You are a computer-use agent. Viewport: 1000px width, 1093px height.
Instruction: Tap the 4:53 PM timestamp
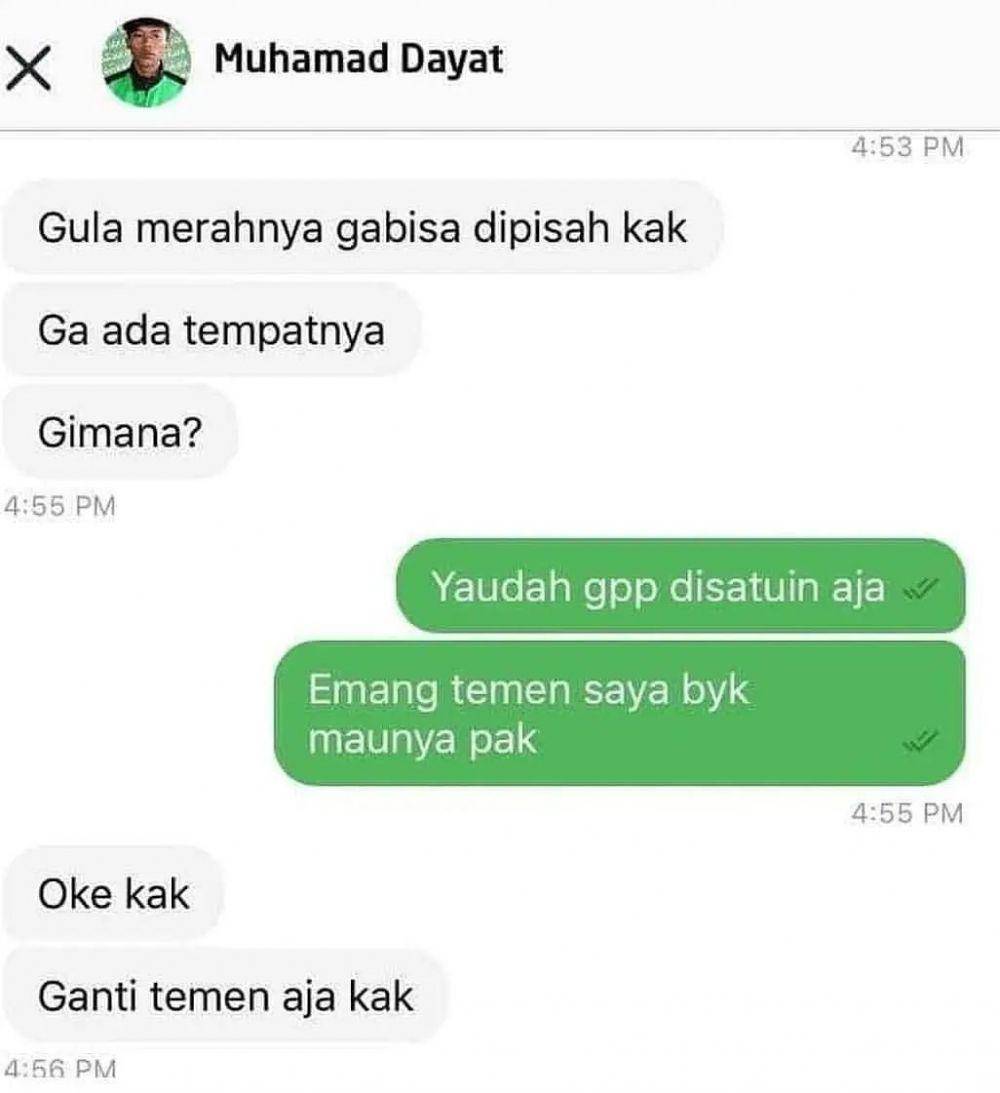[907, 147]
